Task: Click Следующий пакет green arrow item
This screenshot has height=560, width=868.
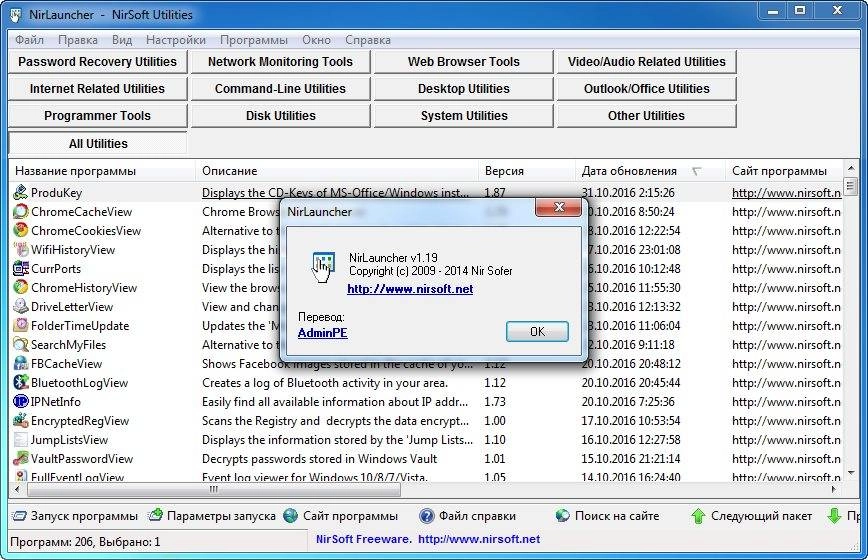Action: click(751, 516)
